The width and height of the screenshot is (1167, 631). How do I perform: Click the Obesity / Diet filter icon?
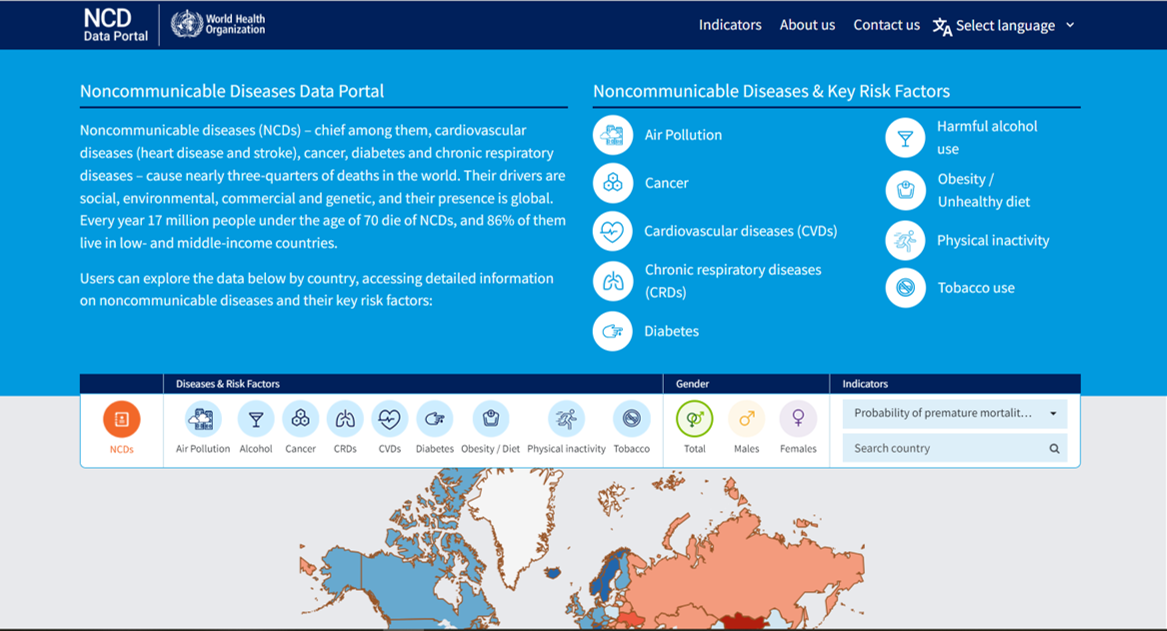pos(489,417)
